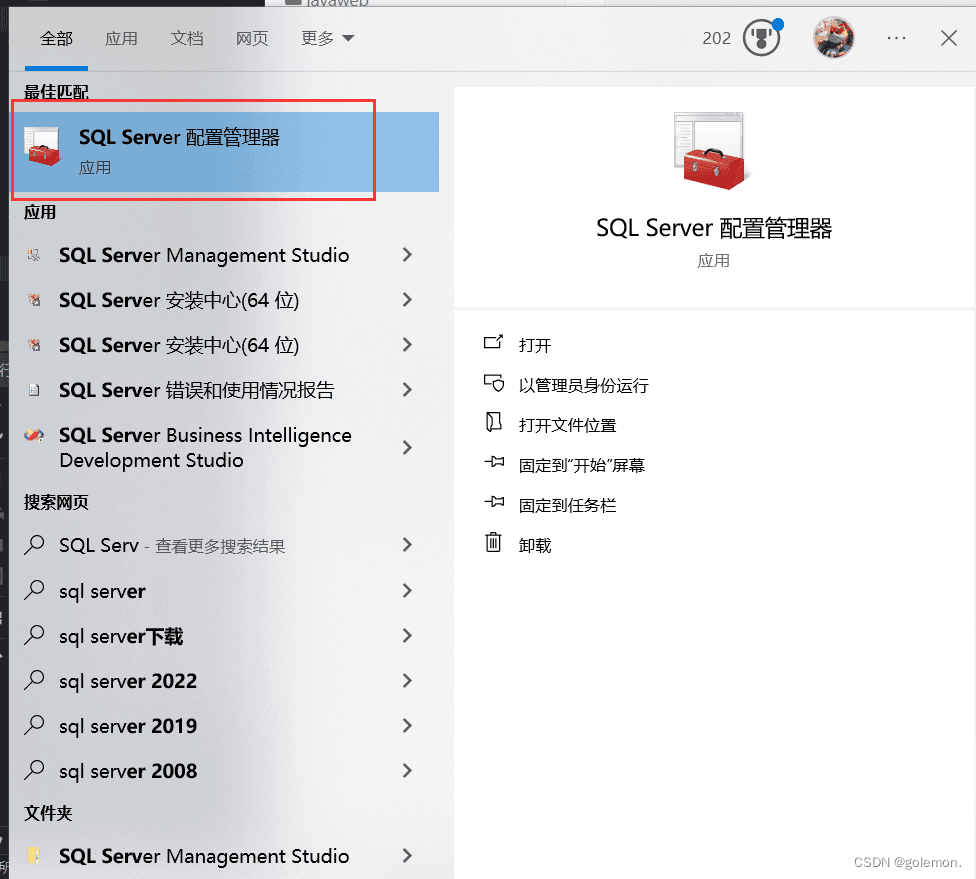Click the user profile avatar
976x879 pixels.
[833, 38]
